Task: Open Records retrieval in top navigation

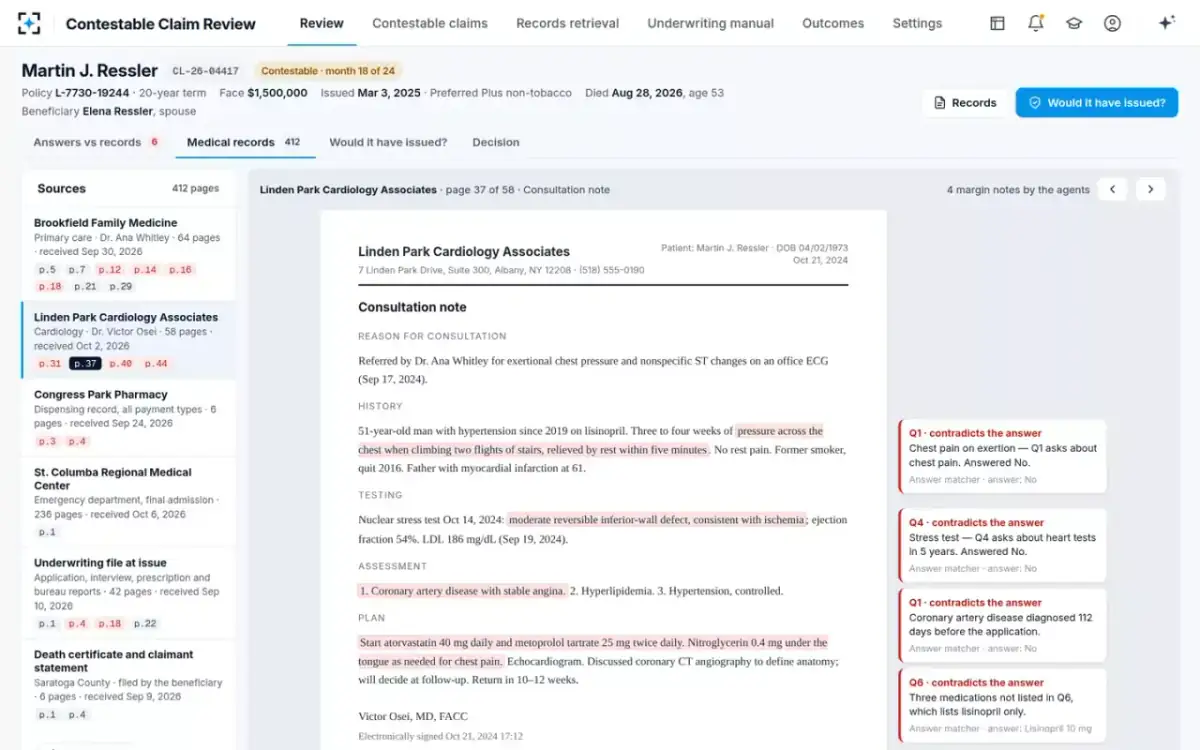Action: click(x=567, y=23)
